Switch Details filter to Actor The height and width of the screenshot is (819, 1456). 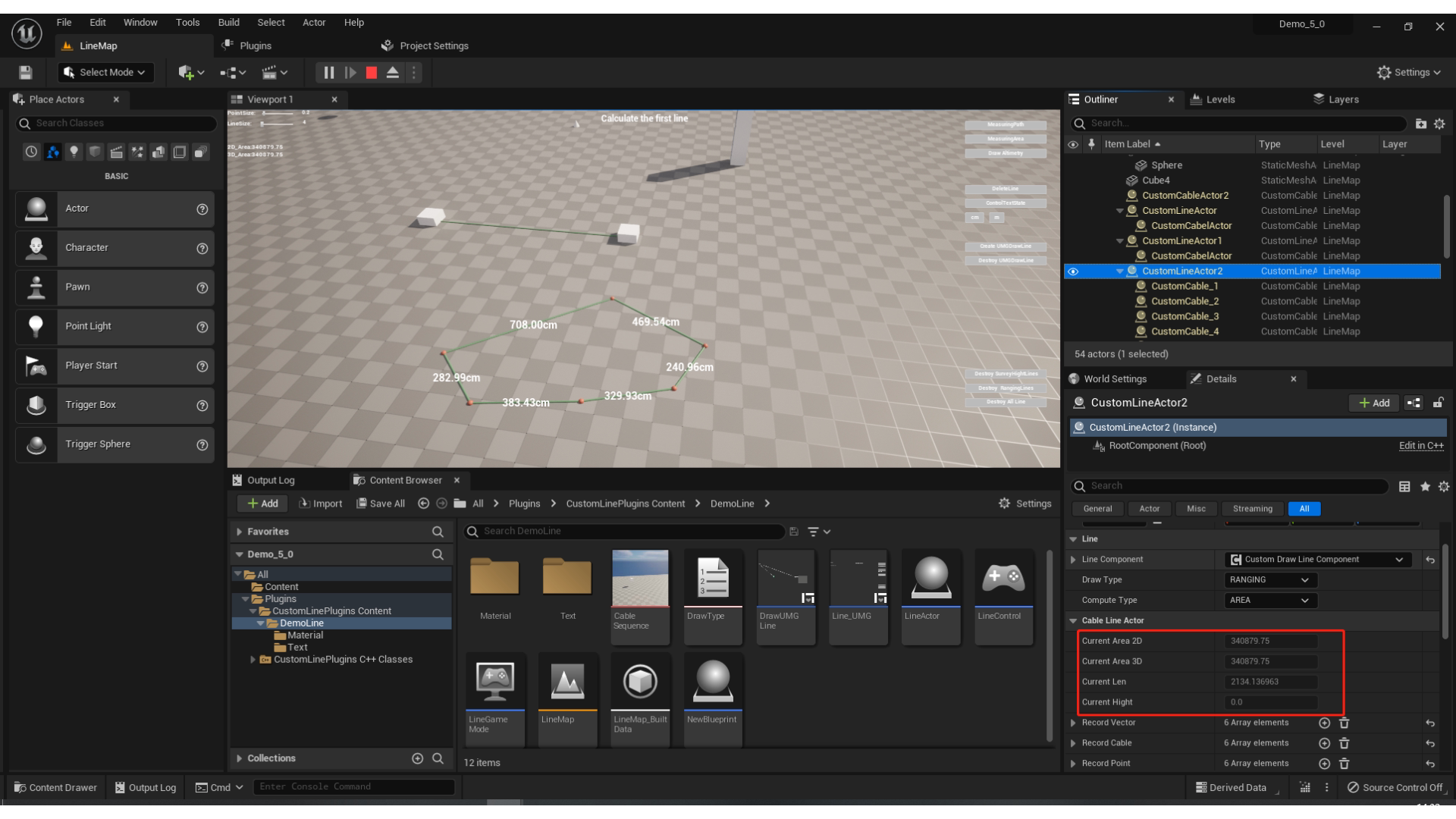[x=1149, y=509]
